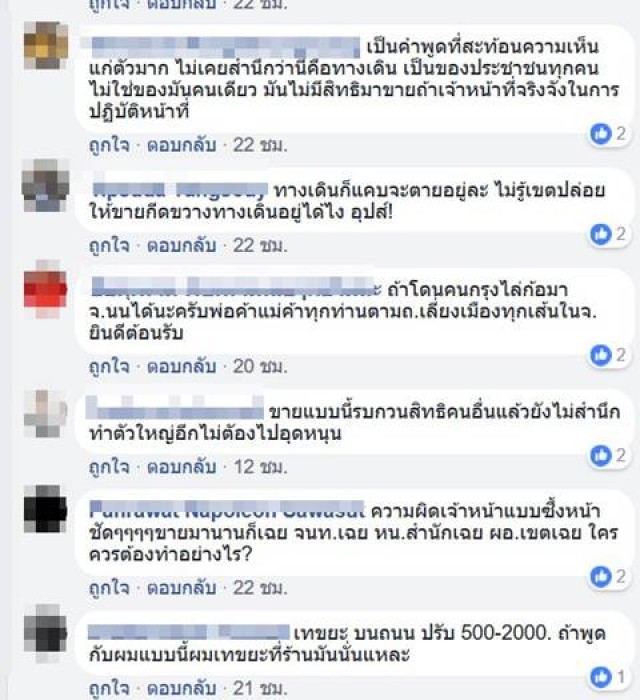Image resolution: width=640 pixels, height=700 pixels.
Task: Click ถูกใจ under the 20 ชม. comment
Action: (109, 367)
